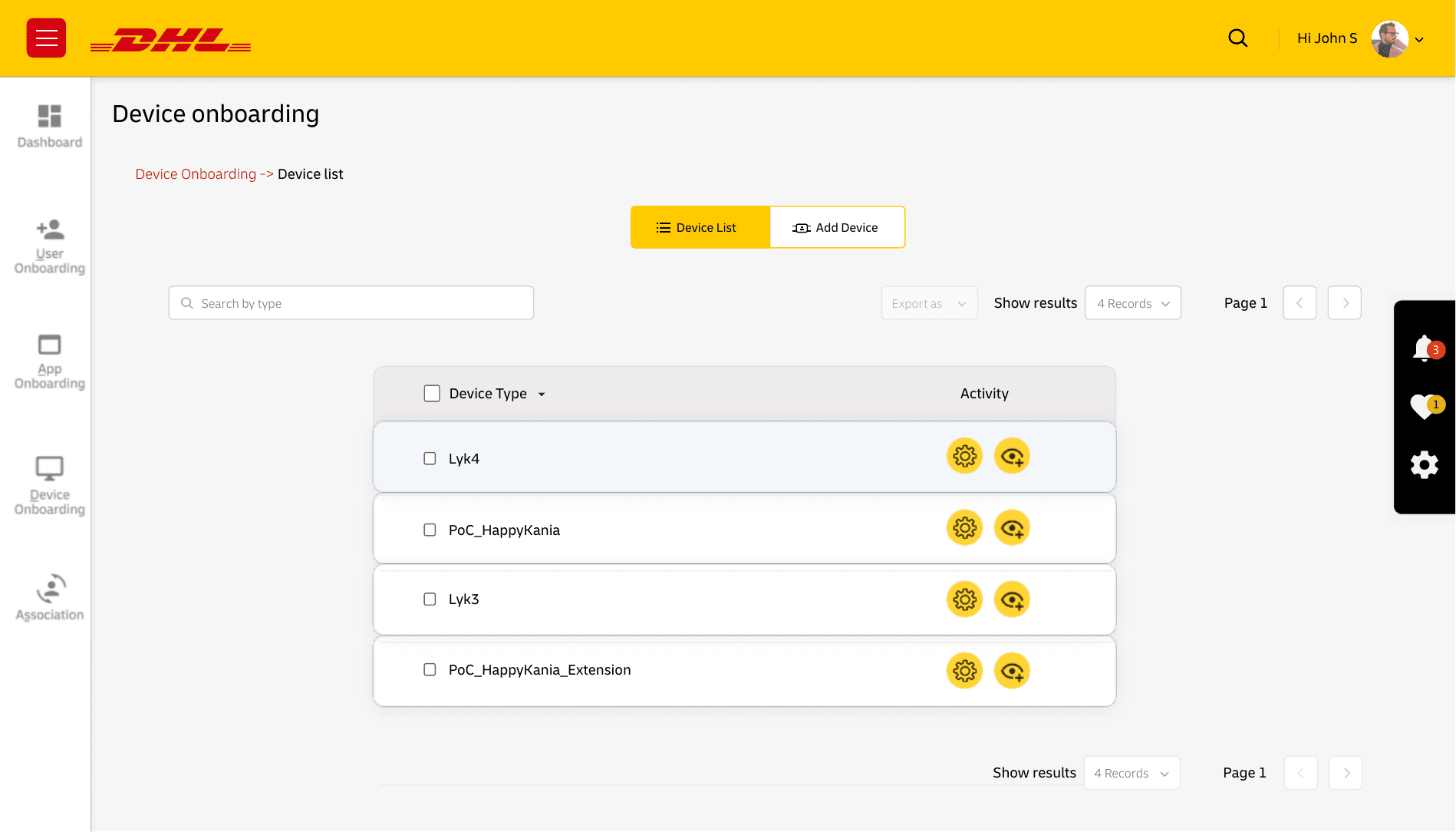Viewport: 1456px width, 832px height.
Task: Click the Activity column header
Action: (984, 394)
